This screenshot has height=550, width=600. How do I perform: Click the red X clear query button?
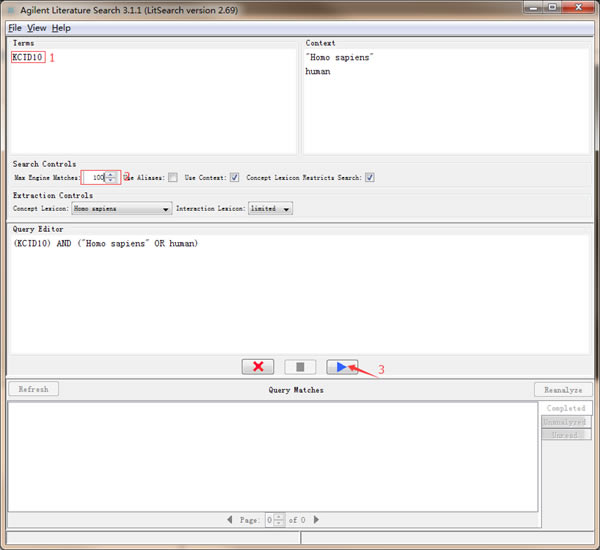pos(257,367)
